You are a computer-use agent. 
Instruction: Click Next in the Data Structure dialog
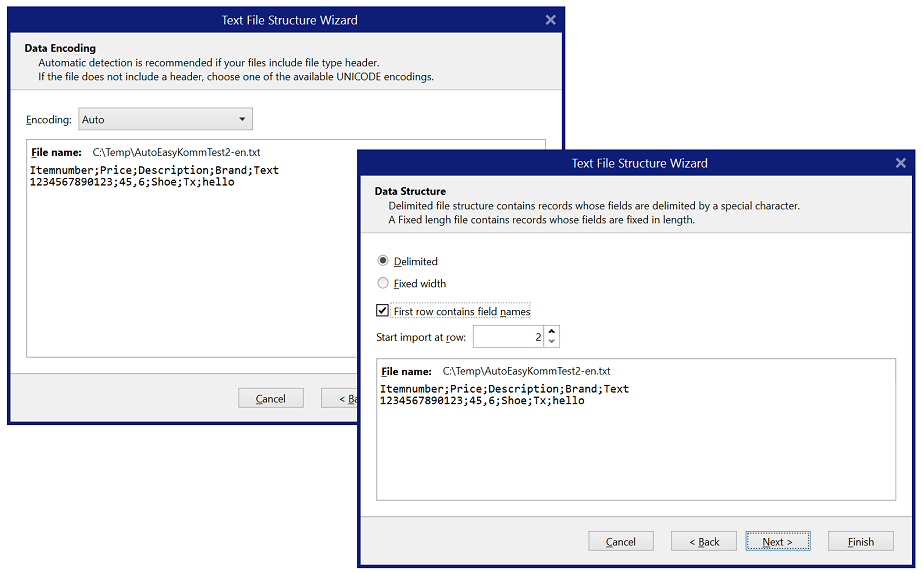click(x=777, y=541)
